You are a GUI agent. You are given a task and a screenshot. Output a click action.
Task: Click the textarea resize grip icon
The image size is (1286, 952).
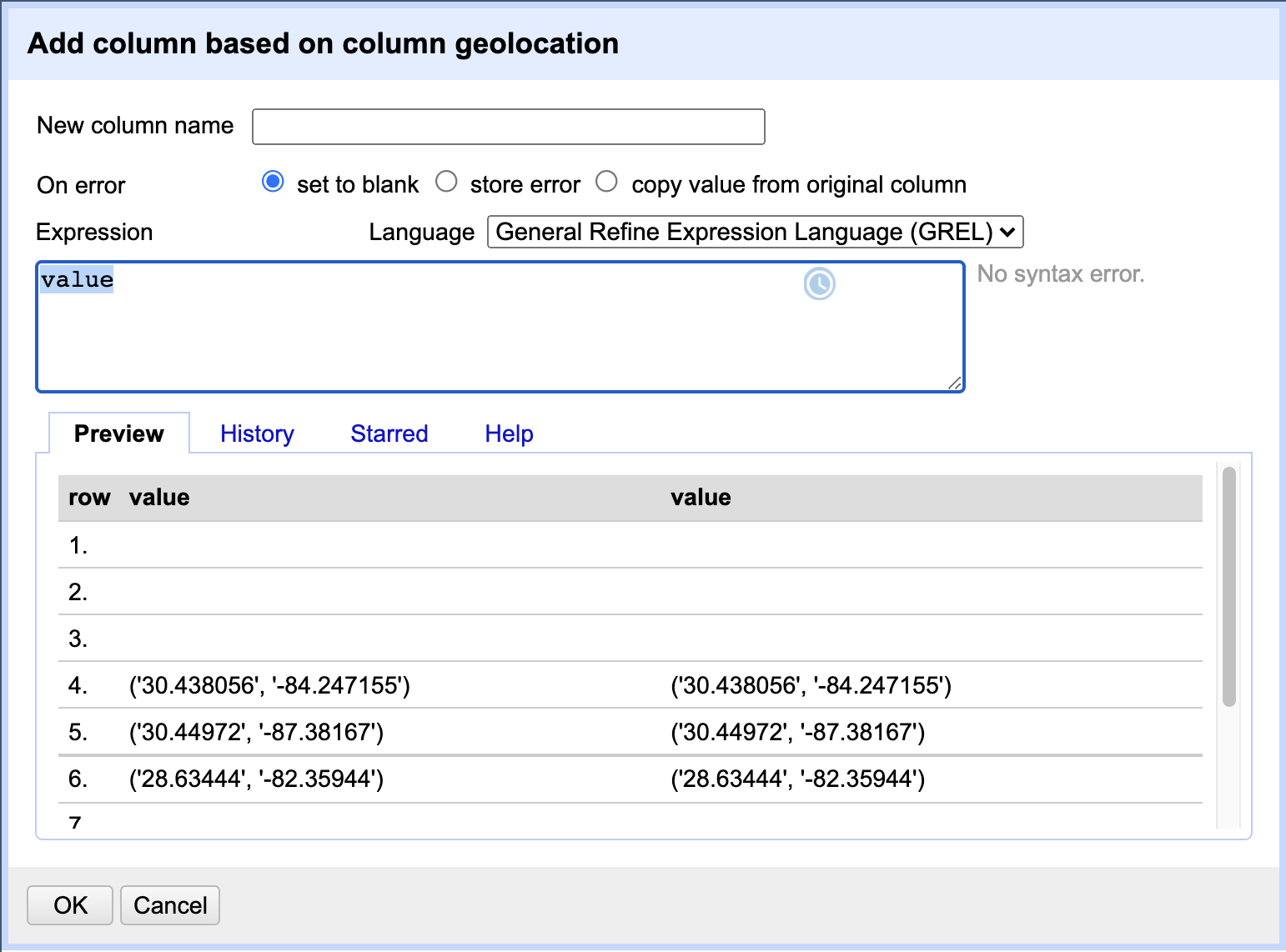(956, 383)
